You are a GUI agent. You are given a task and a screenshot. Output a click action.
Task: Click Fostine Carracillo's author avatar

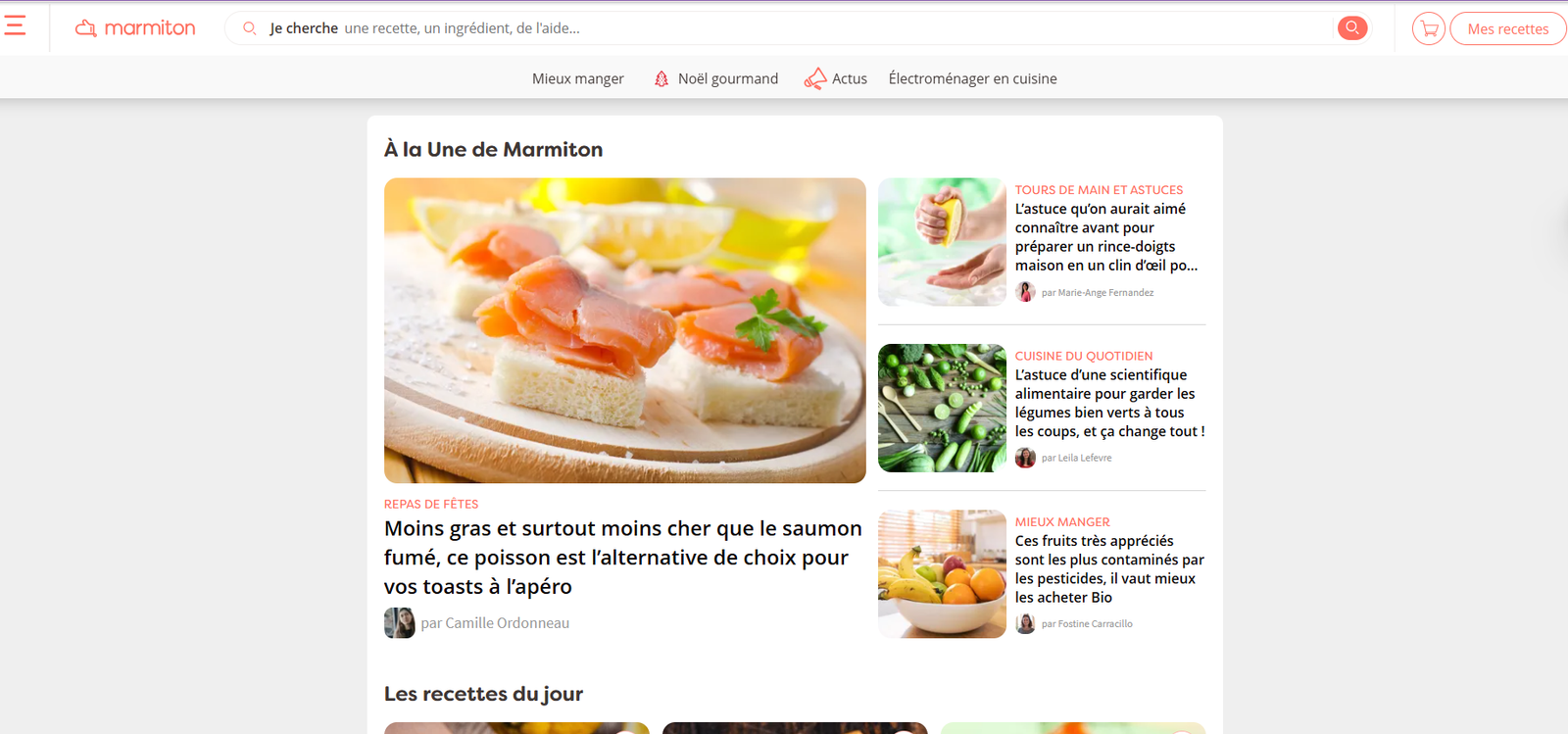[1025, 623]
